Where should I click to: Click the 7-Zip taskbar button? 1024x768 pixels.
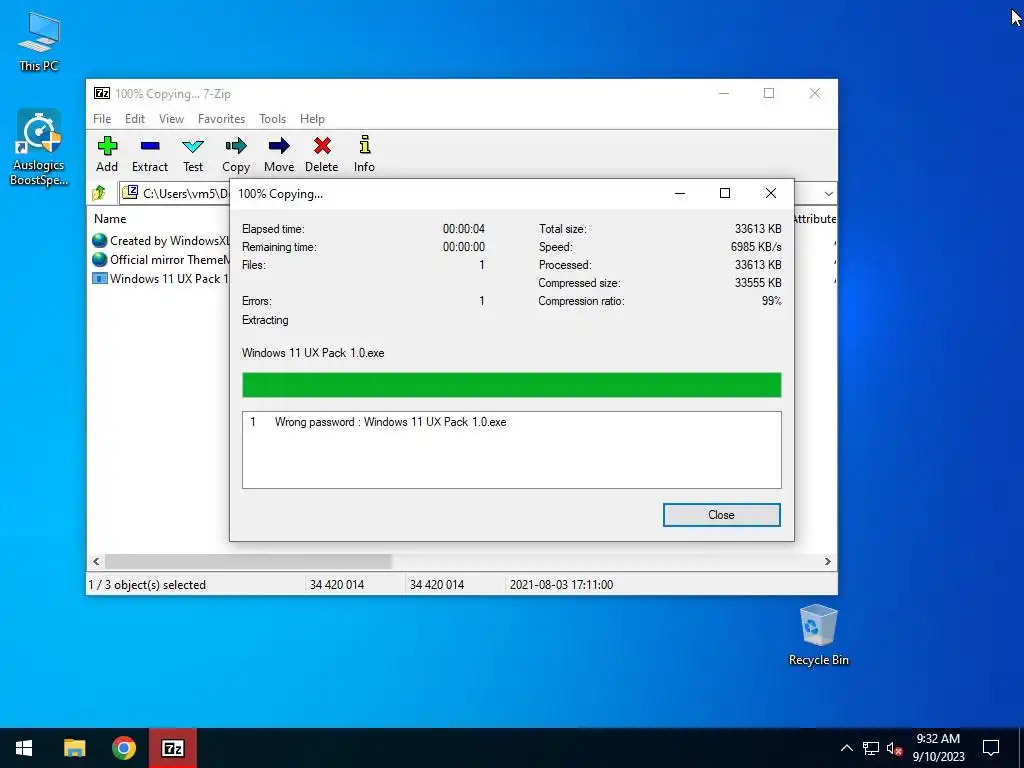click(172, 748)
